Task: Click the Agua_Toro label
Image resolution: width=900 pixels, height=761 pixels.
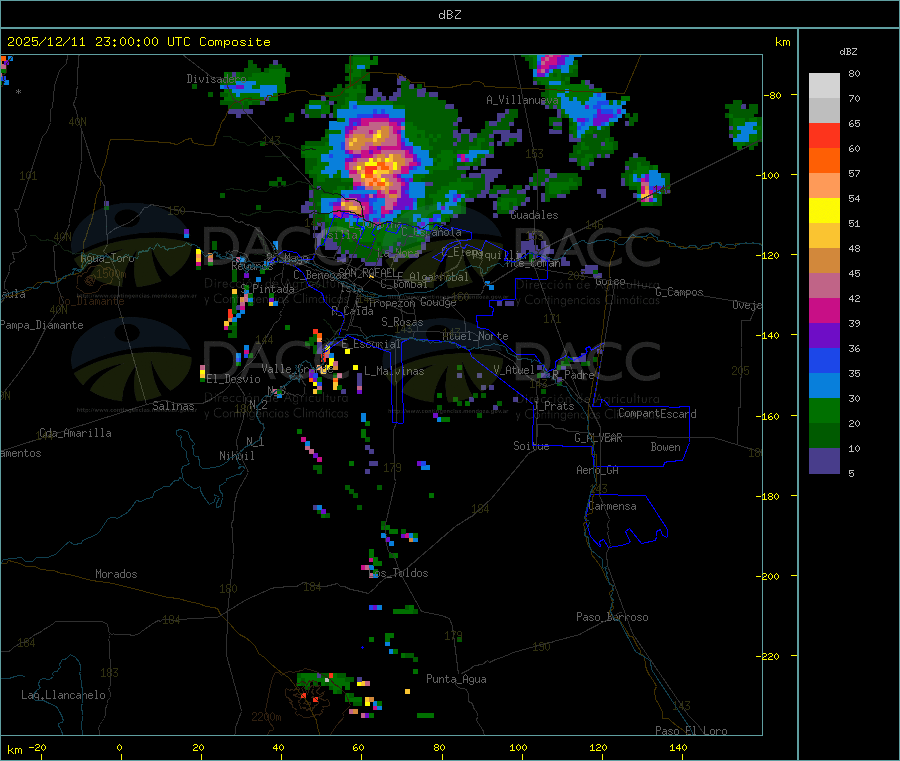Action: [107, 258]
